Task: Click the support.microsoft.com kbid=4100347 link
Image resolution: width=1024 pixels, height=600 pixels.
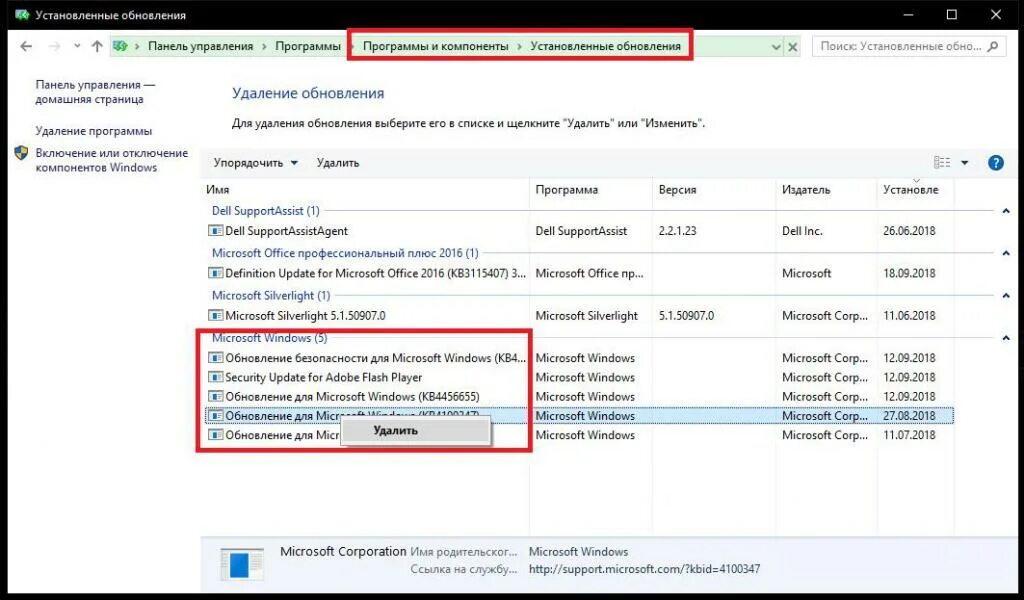Action: coord(644,569)
